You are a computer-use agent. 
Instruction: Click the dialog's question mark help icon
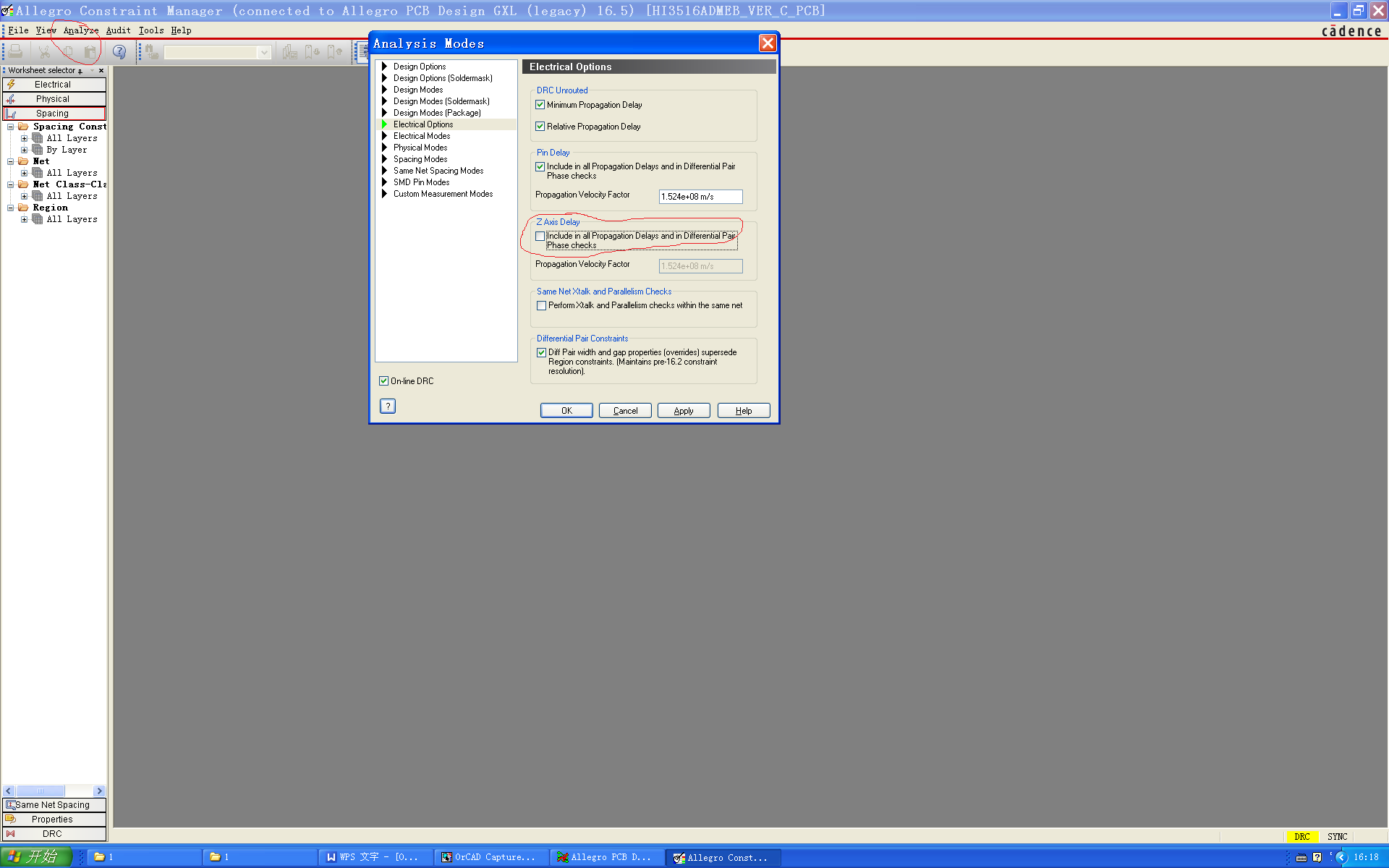[388, 407]
